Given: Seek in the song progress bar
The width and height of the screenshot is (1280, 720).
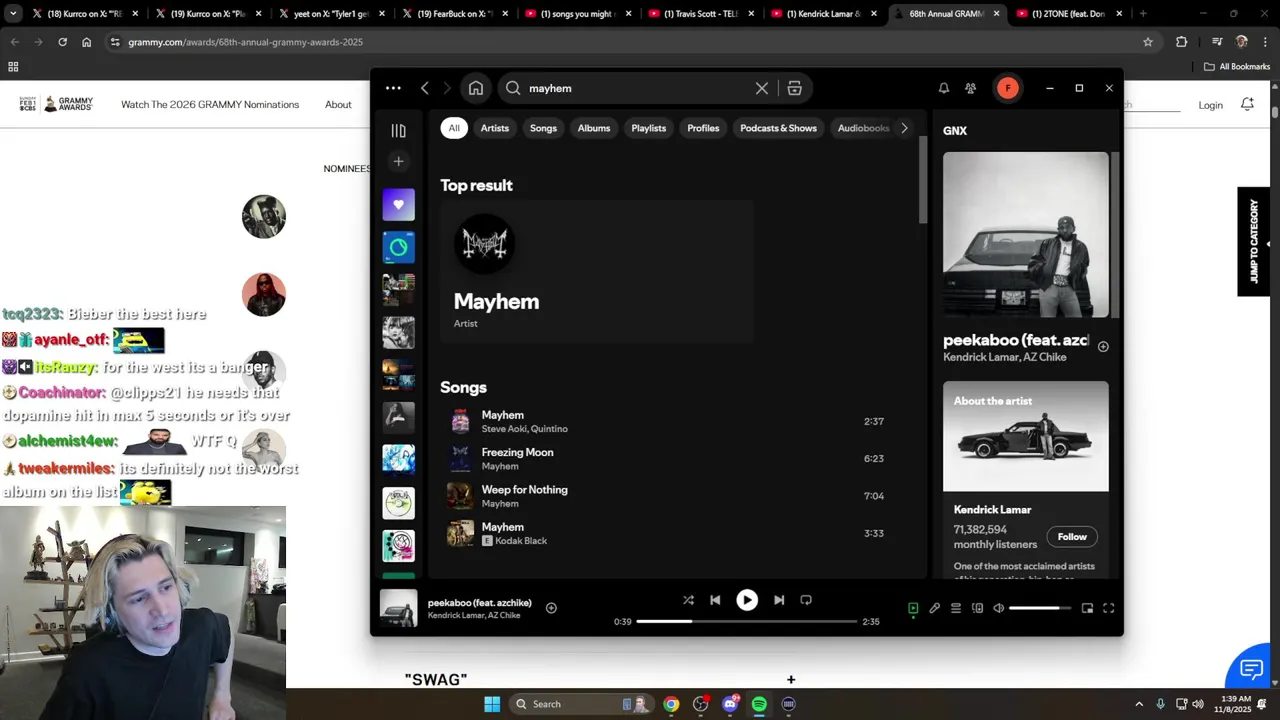Looking at the screenshot, I should click(747, 621).
